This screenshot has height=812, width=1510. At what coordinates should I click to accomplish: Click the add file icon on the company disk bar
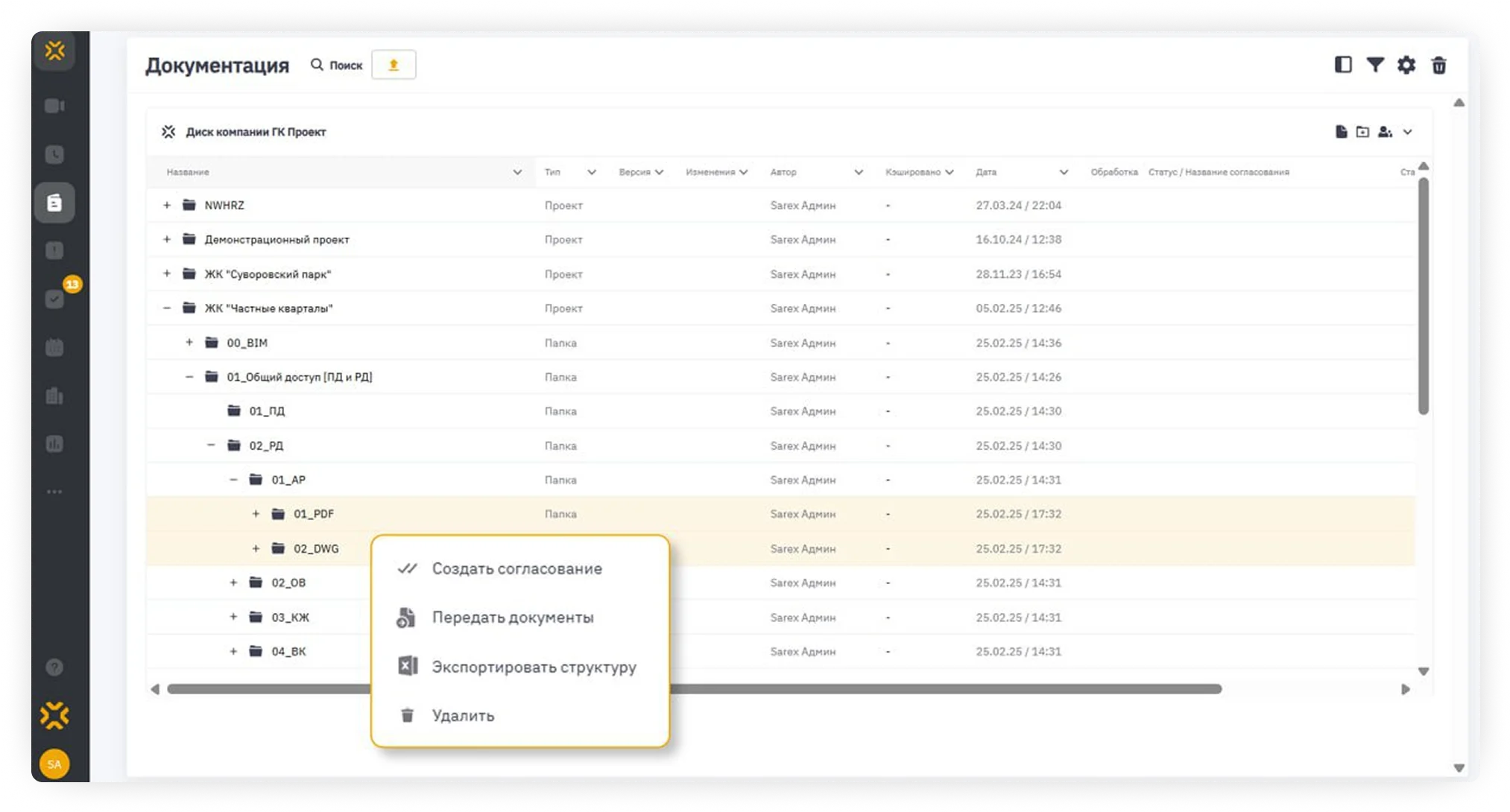[1341, 132]
